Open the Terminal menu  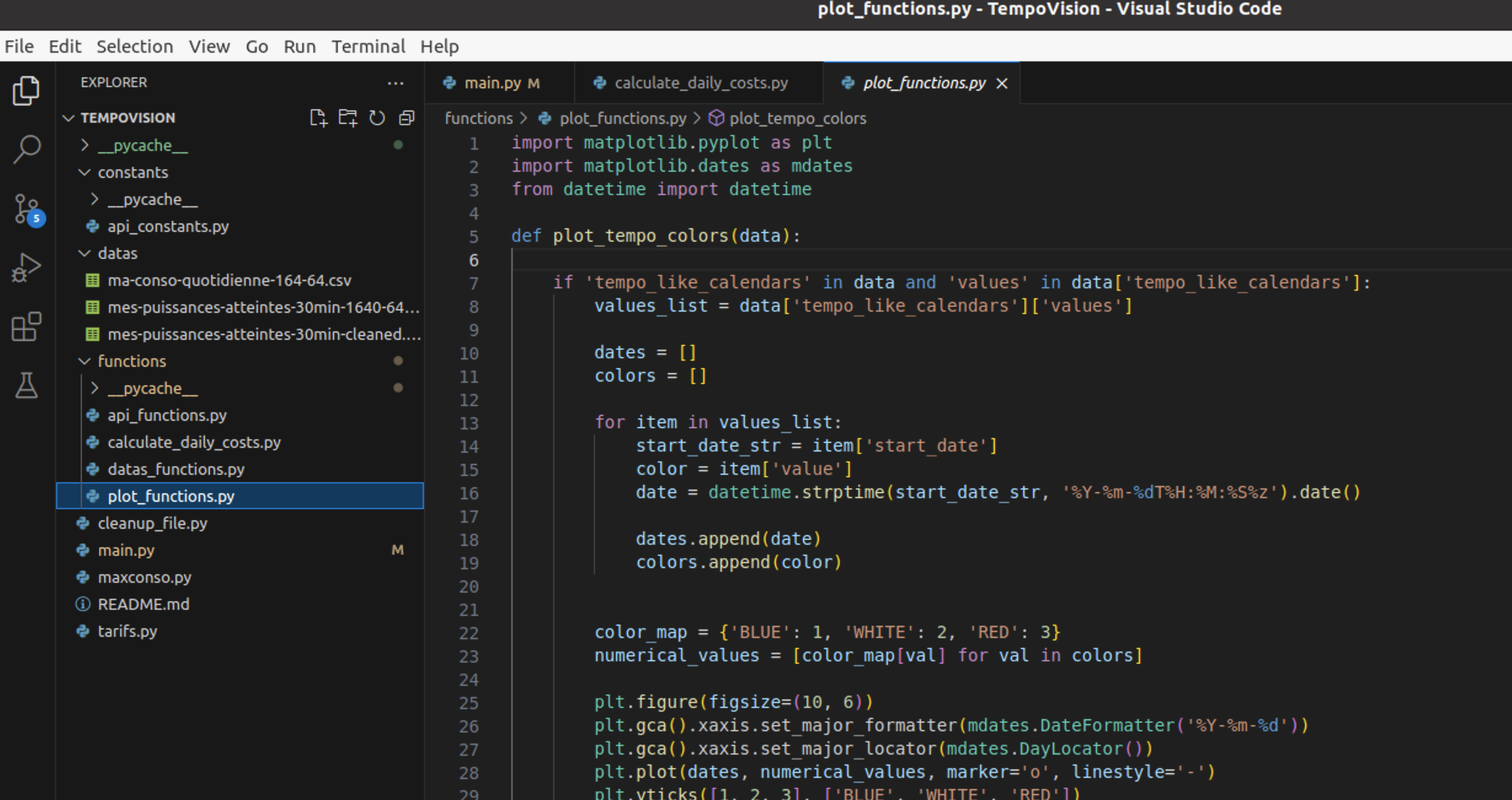pyautogui.click(x=368, y=47)
